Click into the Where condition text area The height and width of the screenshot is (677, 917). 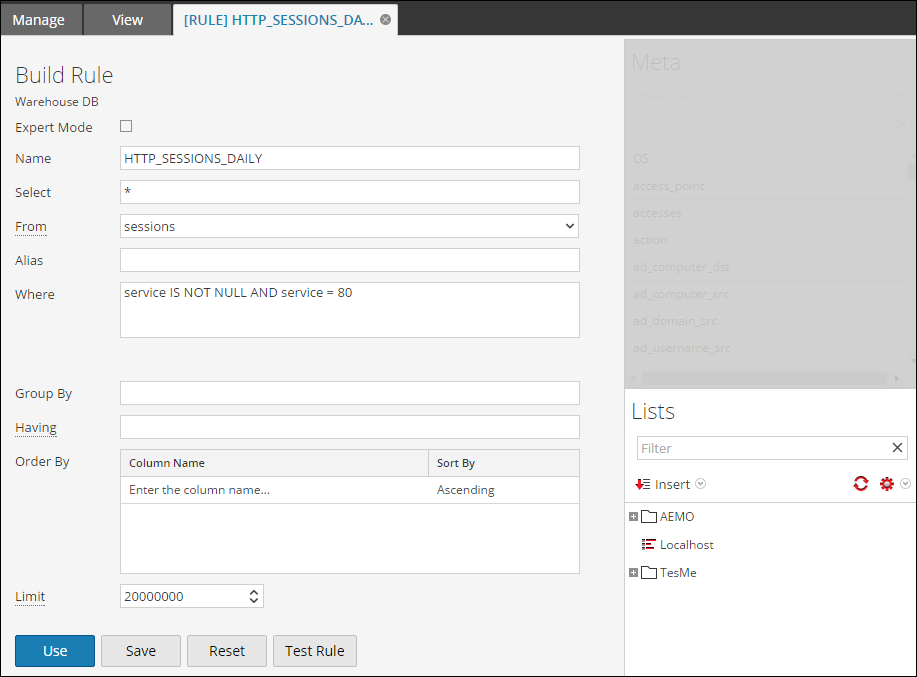349,310
